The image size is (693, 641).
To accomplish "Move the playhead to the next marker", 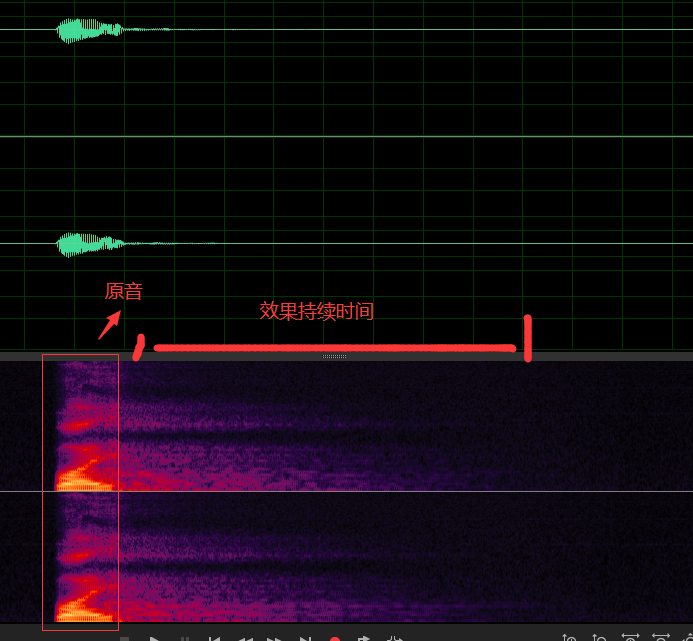I will [305, 639].
